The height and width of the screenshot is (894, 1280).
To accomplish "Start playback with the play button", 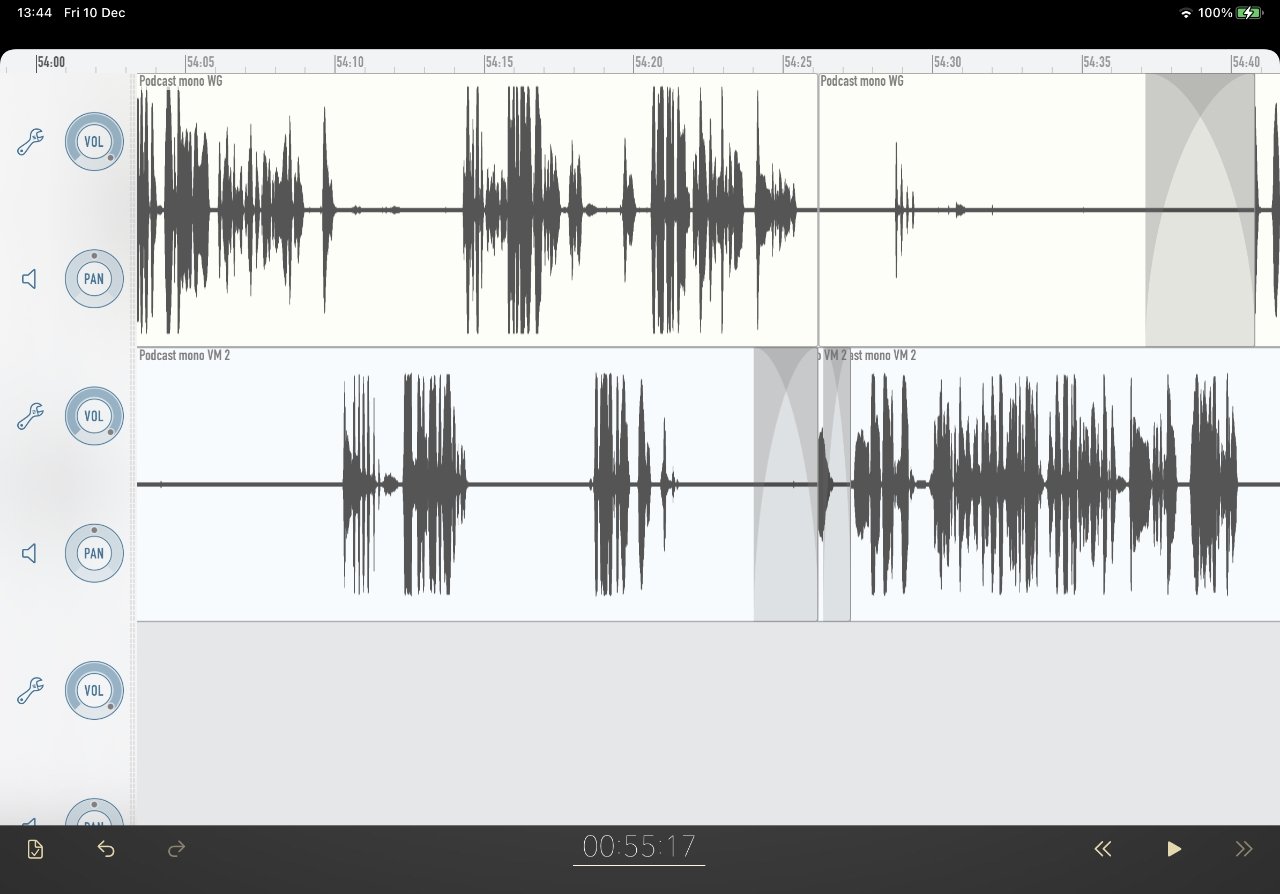I will point(1174,849).
